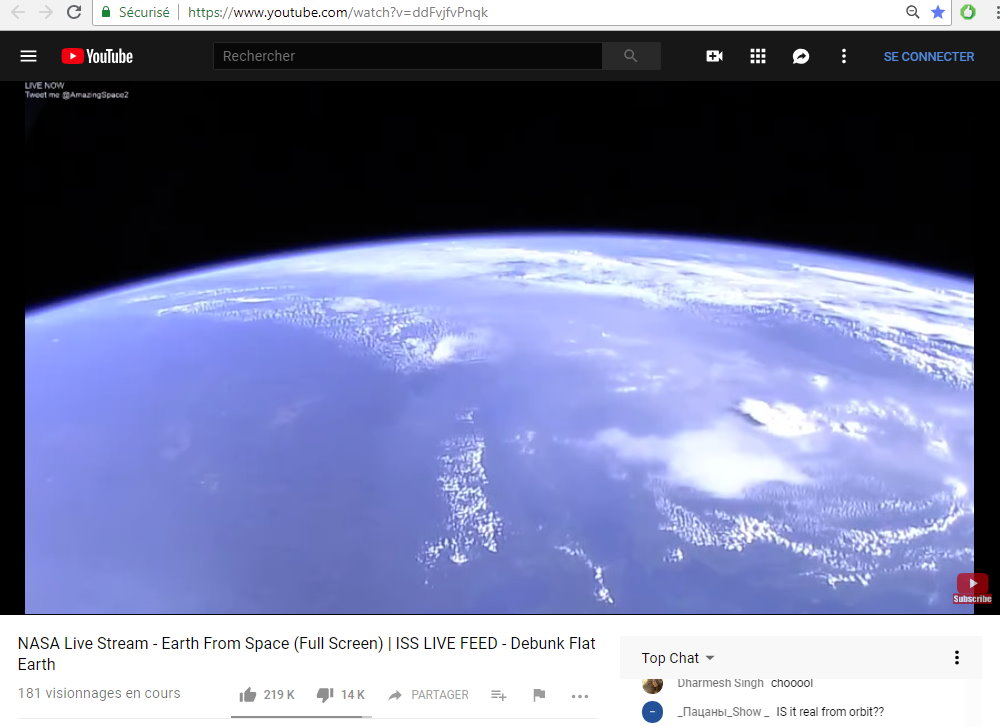Viewport: 1000px width, 727px height.
Task: Click username _Пацаны_Show_ in chat
Action: click(x=723, y=712)
